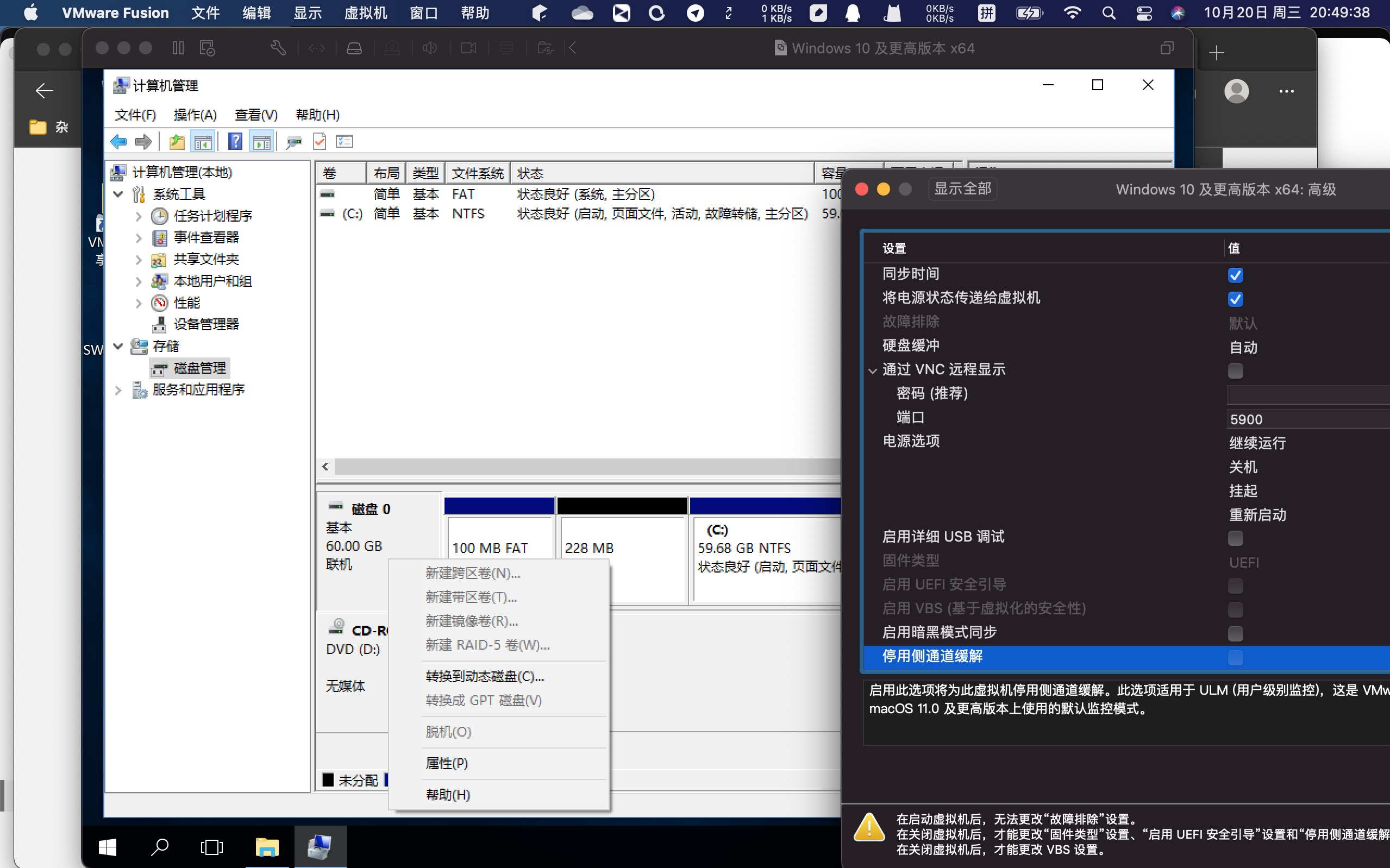Collapse the 通过 VNC 远程显示 section

click(872, 370)
